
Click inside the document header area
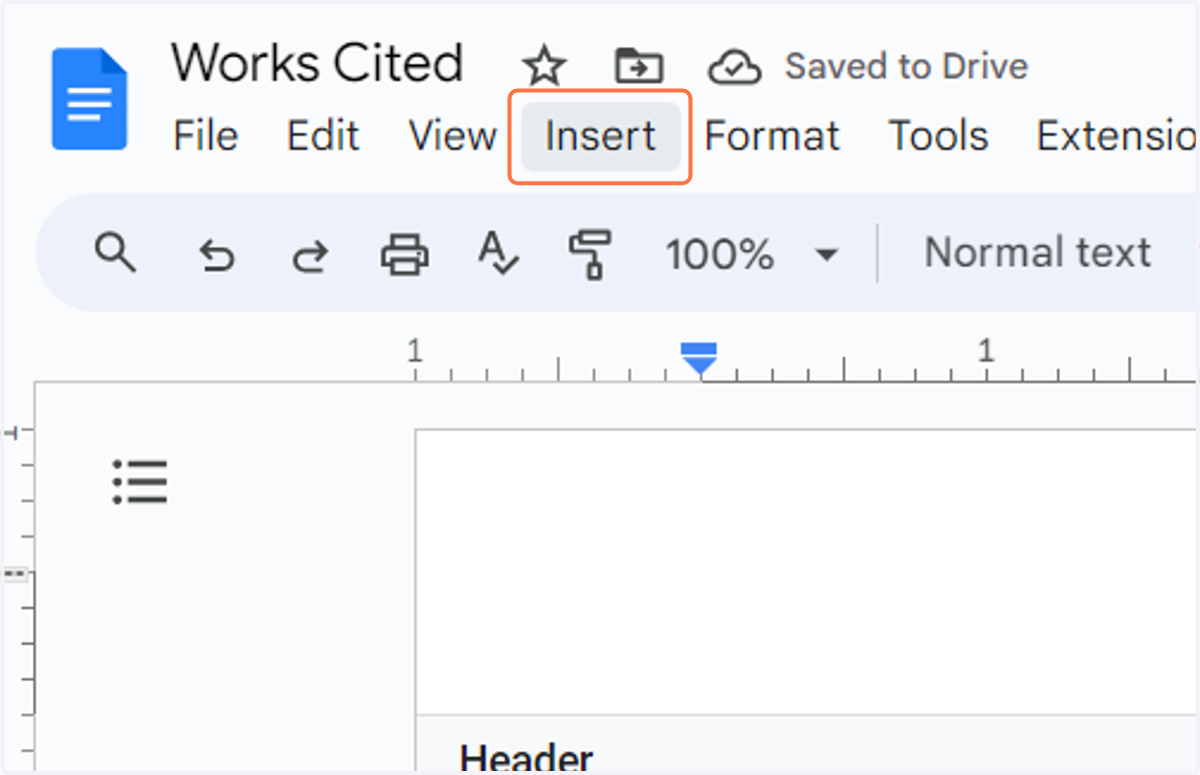point(806,572)
